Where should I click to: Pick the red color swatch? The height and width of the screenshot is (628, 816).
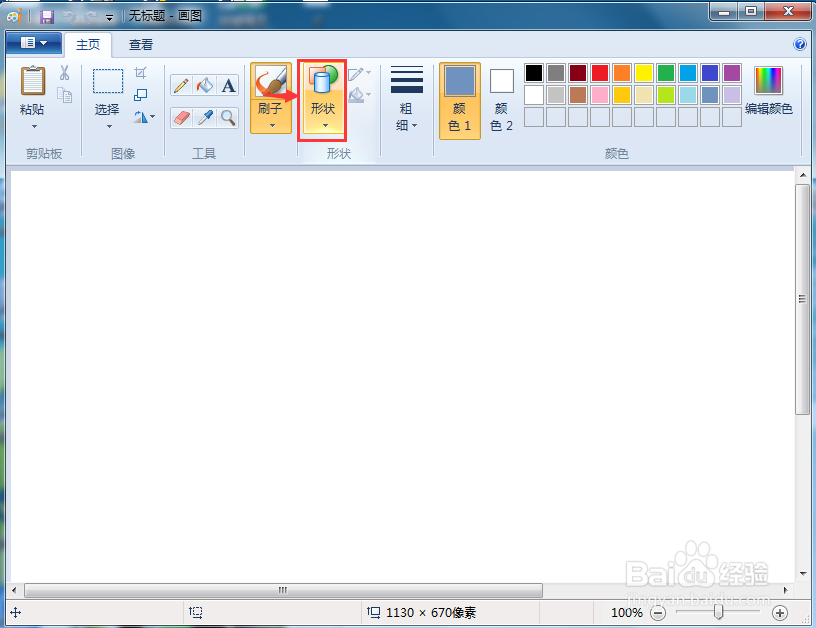coord(600,73)
